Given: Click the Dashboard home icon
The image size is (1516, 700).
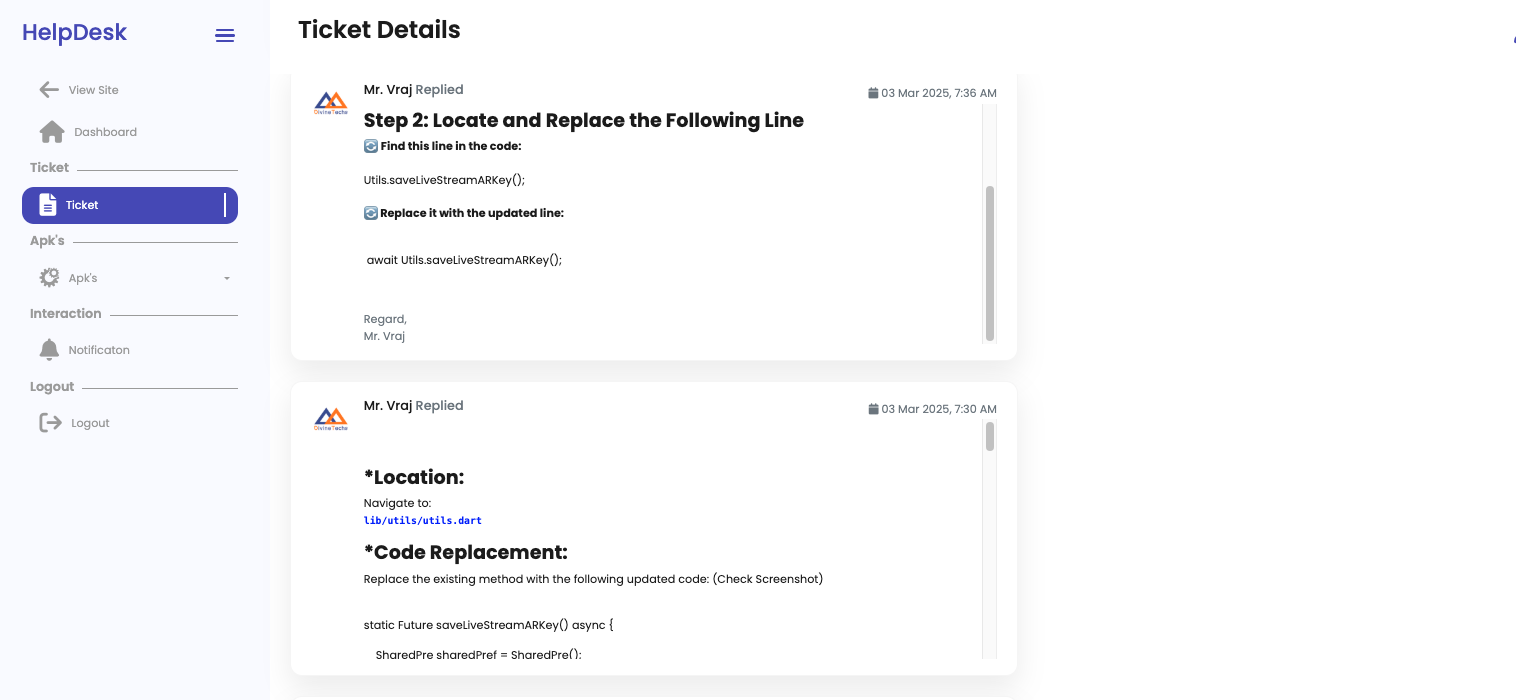Looking at the screenshot, I should [x=52, y=132].
